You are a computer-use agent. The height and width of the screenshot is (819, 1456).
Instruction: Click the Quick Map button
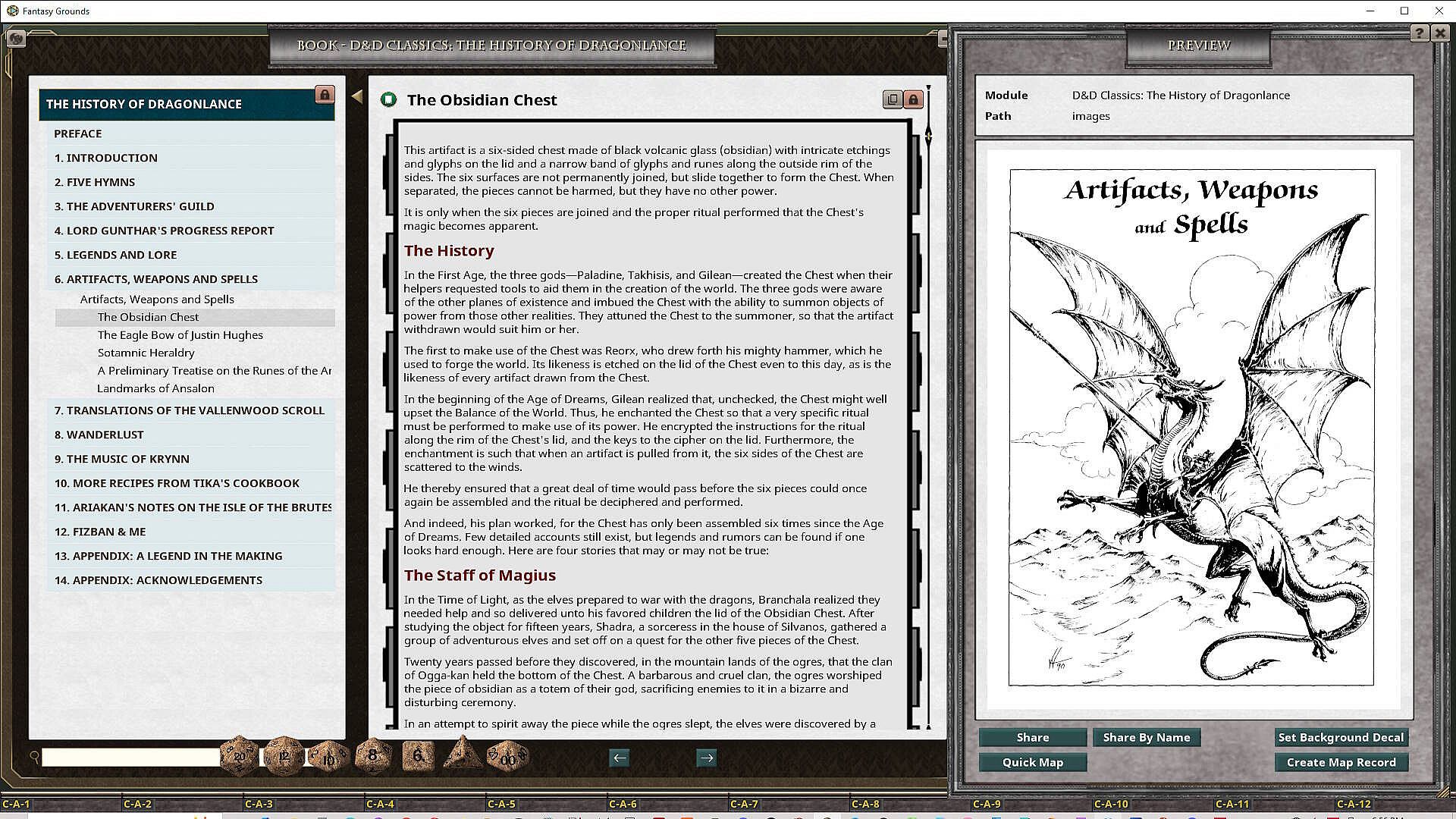pyautogui.click(x=1033, y=763)
